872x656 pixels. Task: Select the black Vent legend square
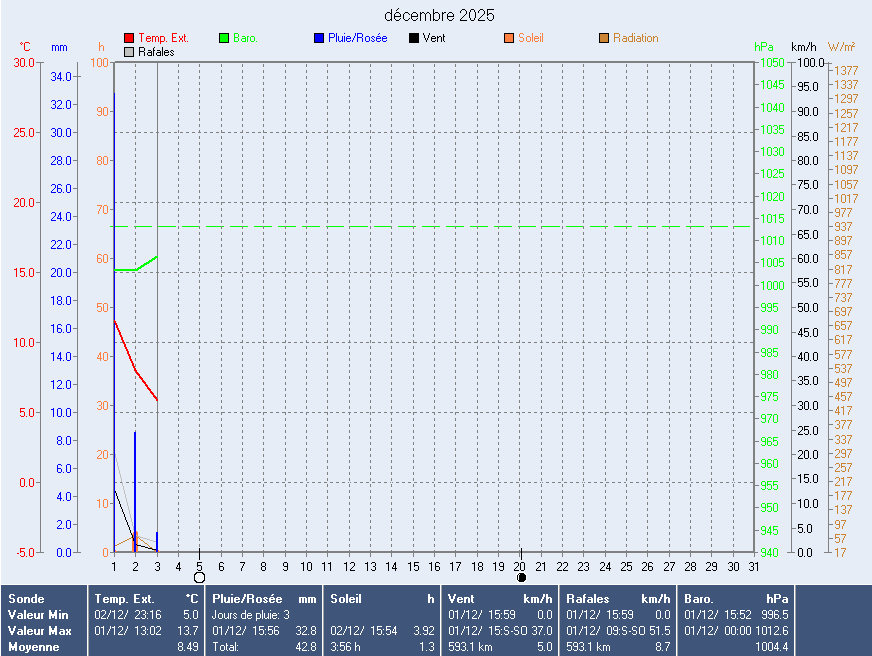[x=414, y=38]
